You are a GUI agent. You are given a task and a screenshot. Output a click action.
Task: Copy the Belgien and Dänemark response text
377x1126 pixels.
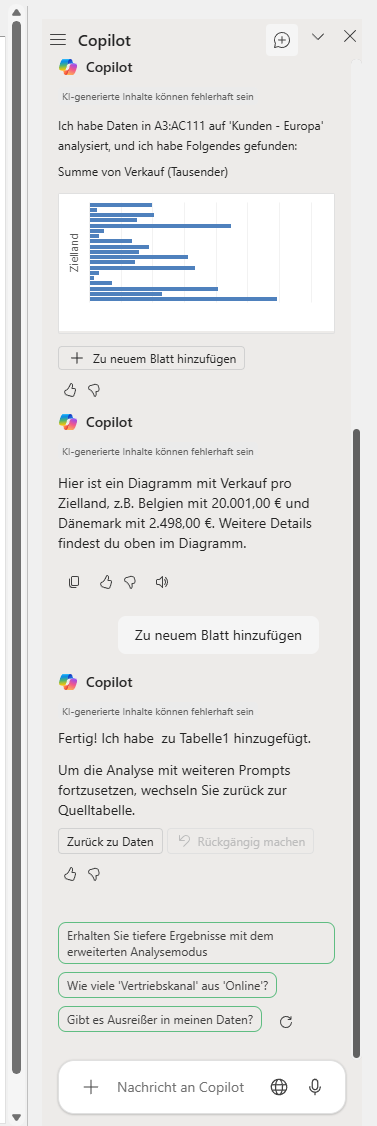click(73, 582)
